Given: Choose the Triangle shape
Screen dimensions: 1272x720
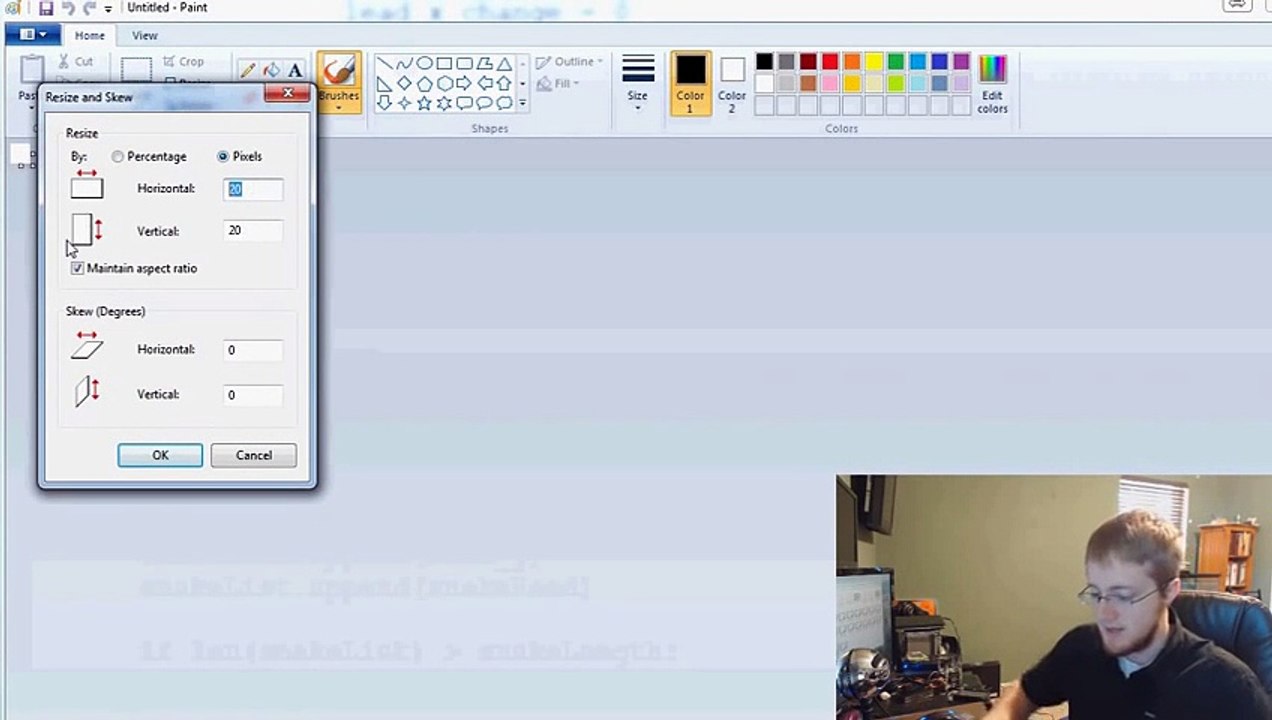Looking at the screenshot, I should click(x=504, y=63).
